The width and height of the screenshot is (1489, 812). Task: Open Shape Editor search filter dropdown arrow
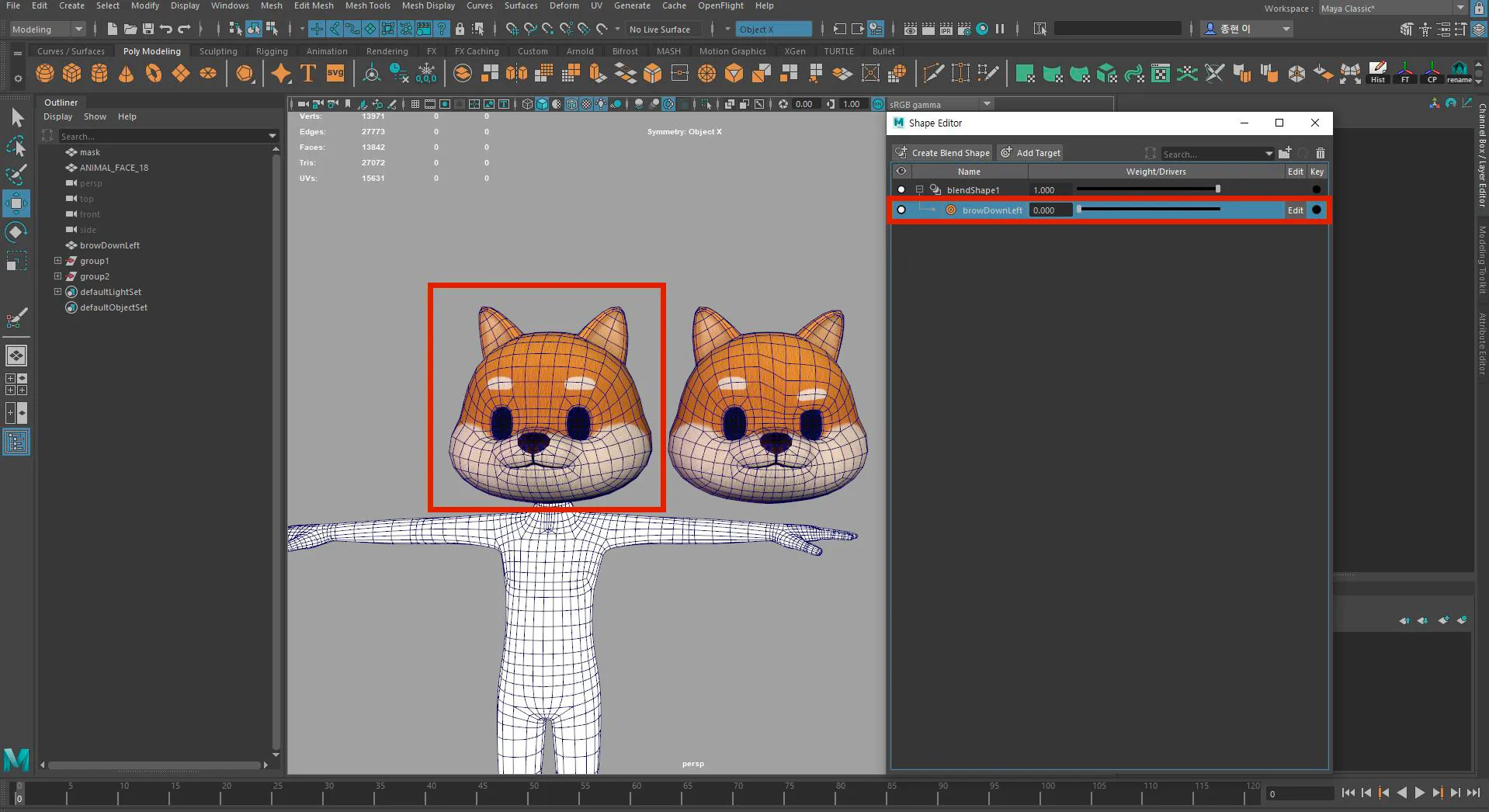pos(1269,154)
